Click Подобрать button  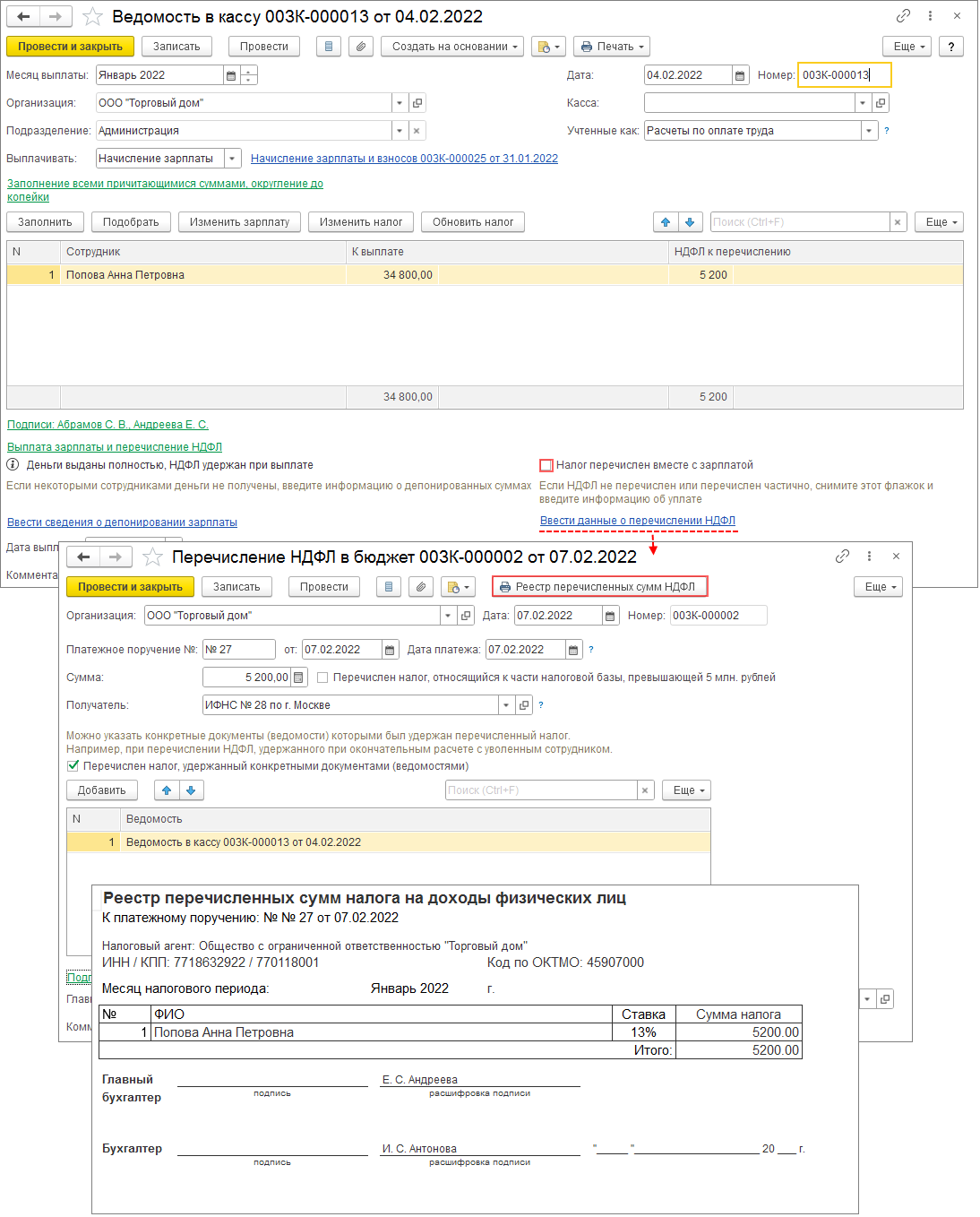point(131,222)
